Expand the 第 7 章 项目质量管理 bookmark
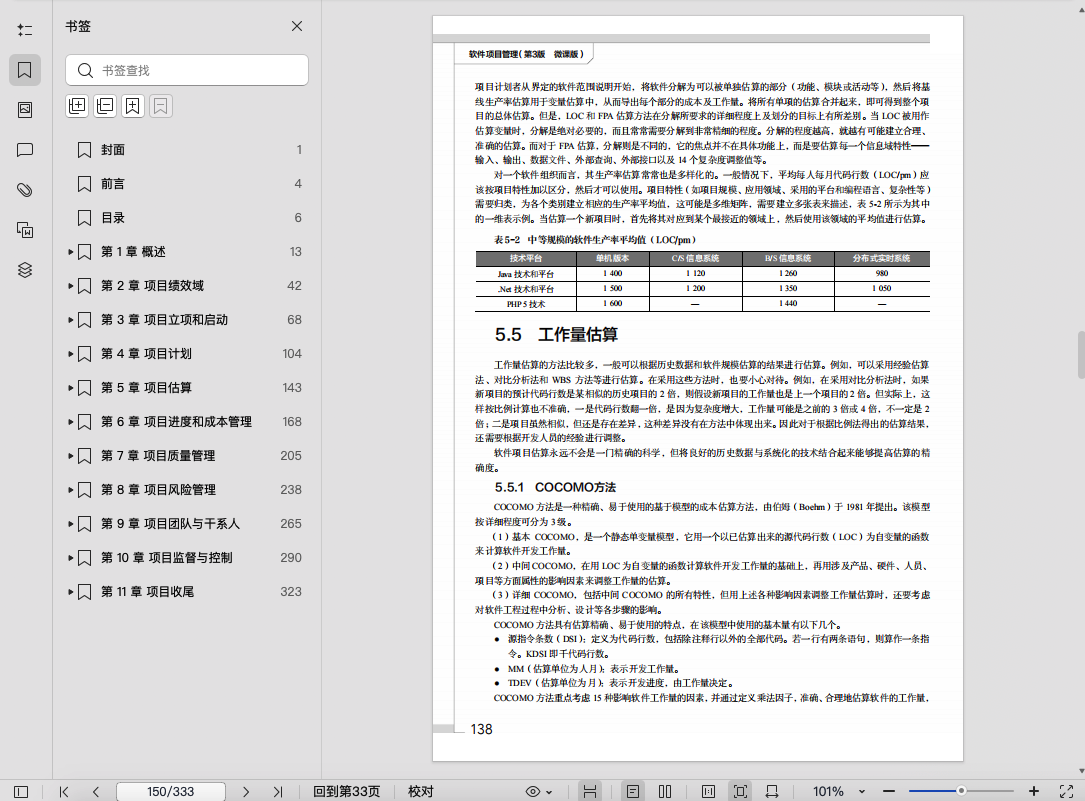 (x=71, y=456)
